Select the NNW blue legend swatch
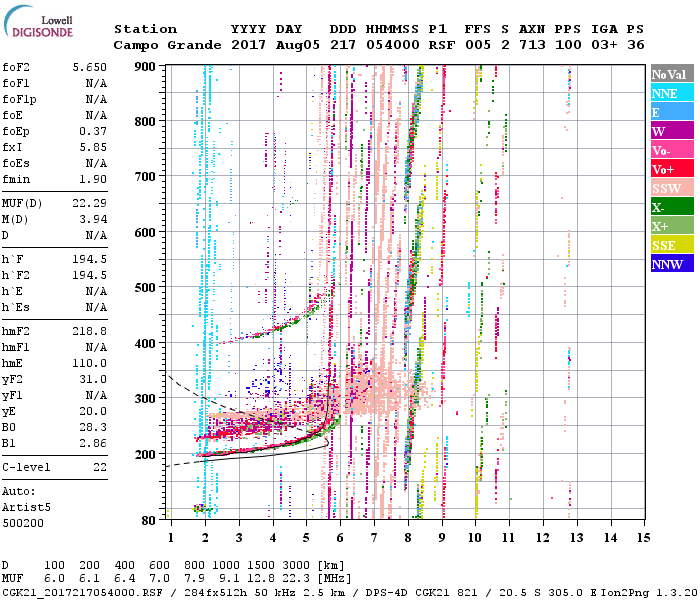Image resolution: width=700 pixels, height=600 pixels. point(671,265)
